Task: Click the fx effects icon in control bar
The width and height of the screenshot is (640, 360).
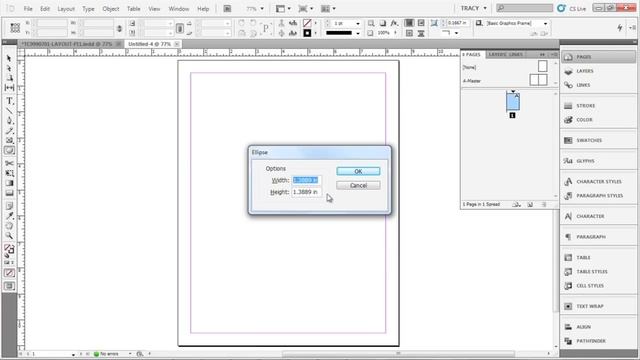Action: coord(394,23)
